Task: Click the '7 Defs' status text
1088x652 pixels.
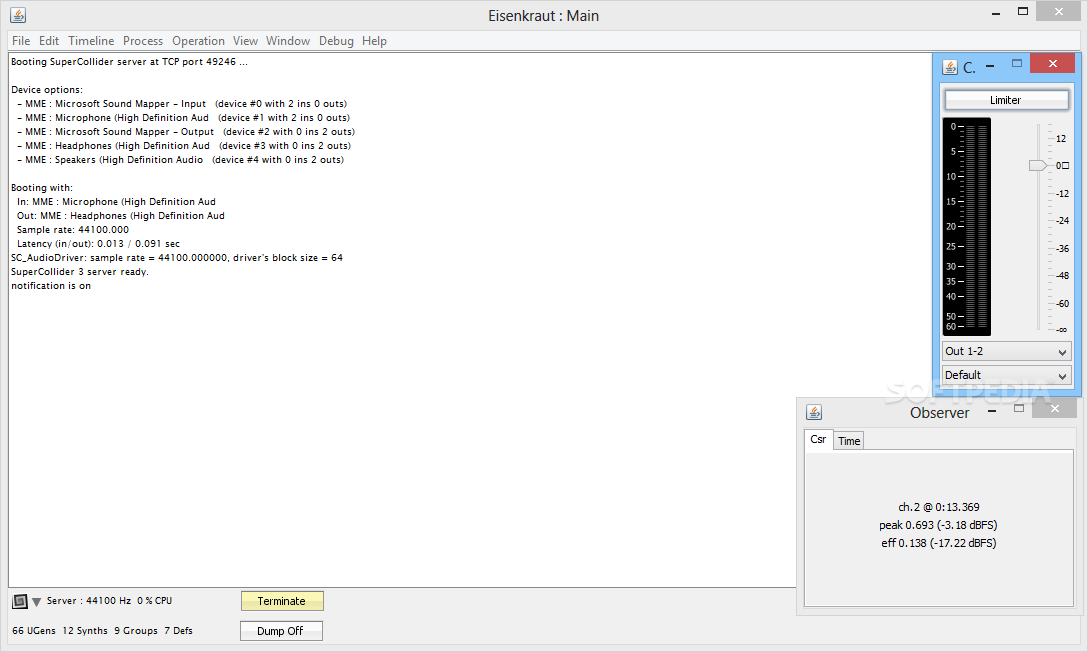Action: pos(178,630)
